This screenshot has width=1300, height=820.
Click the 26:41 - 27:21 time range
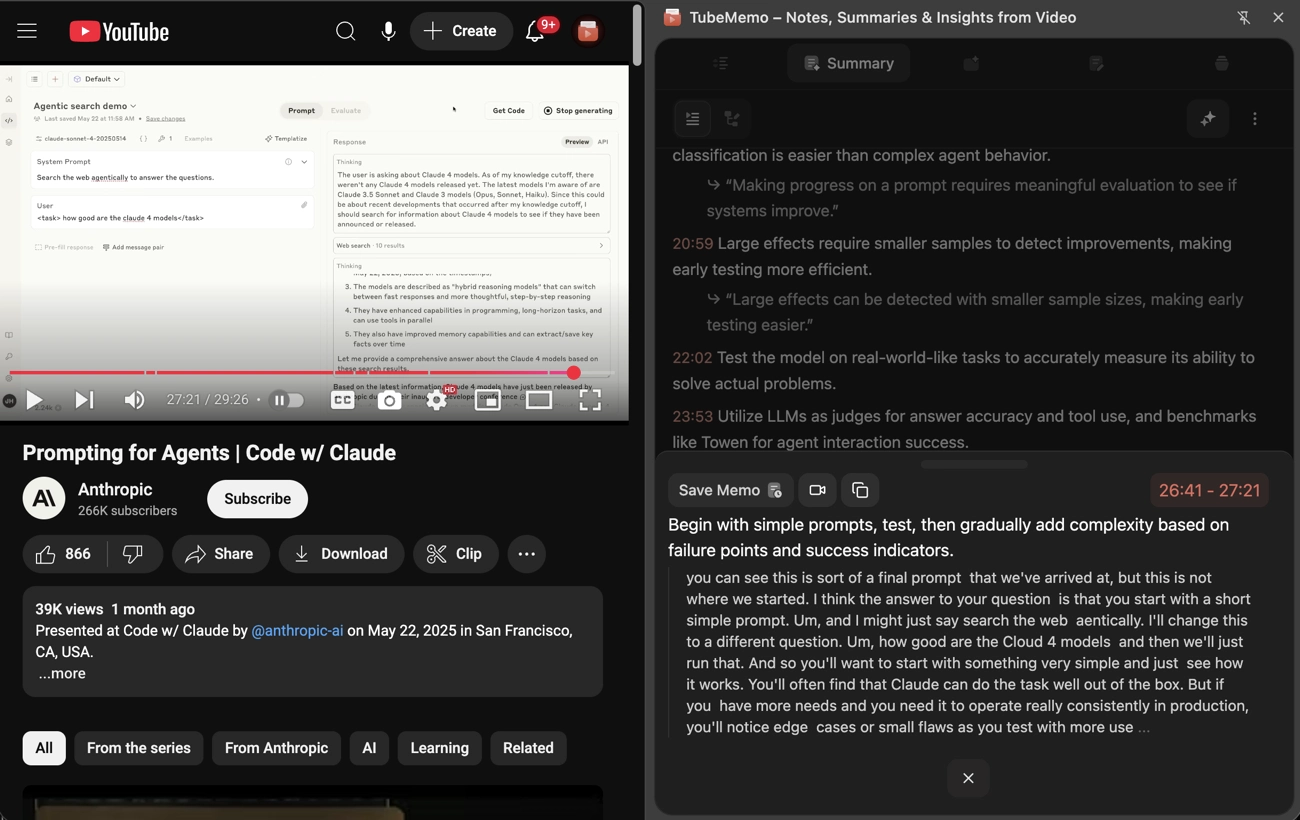click(1209, 490)
